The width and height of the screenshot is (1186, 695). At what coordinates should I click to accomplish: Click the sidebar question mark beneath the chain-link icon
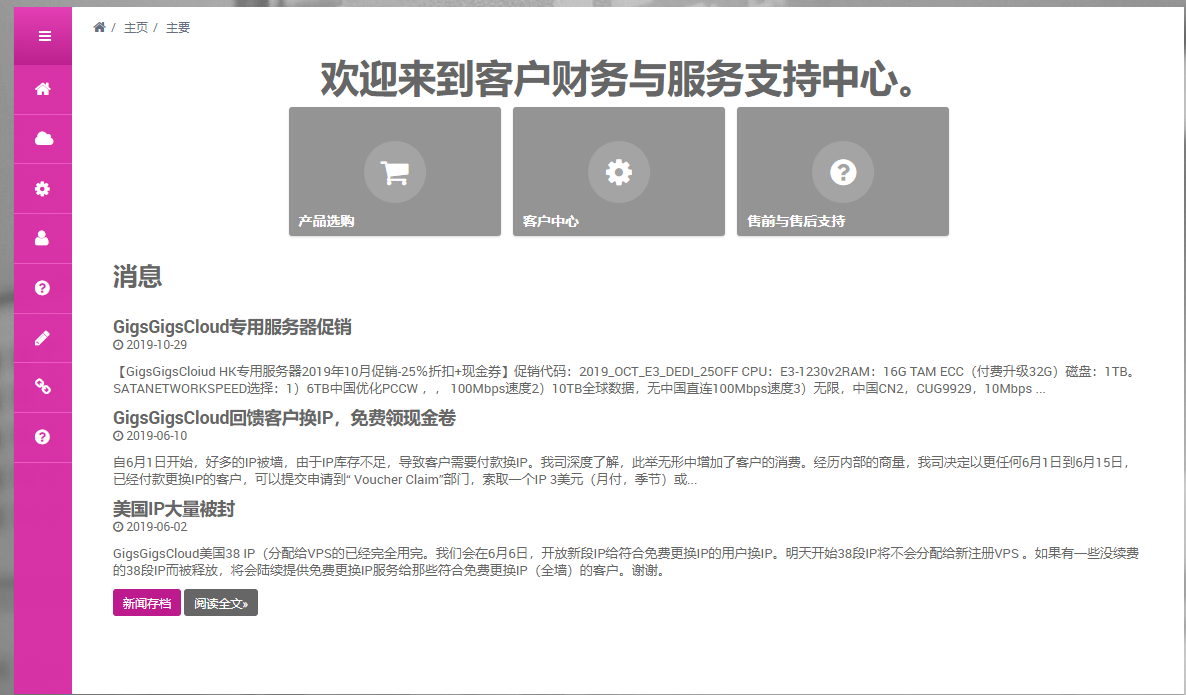pyautogui.click(x=43, y=437)
